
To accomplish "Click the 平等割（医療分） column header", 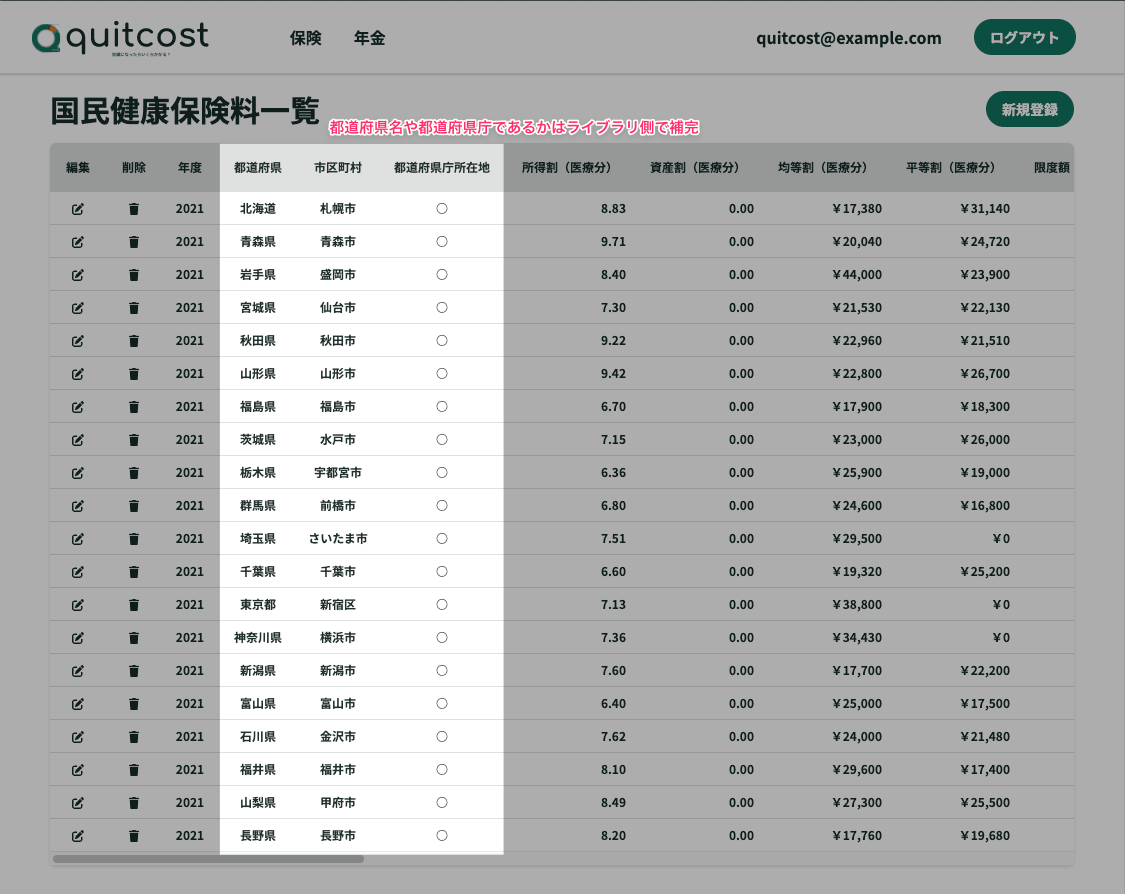I will click(951, 168).
